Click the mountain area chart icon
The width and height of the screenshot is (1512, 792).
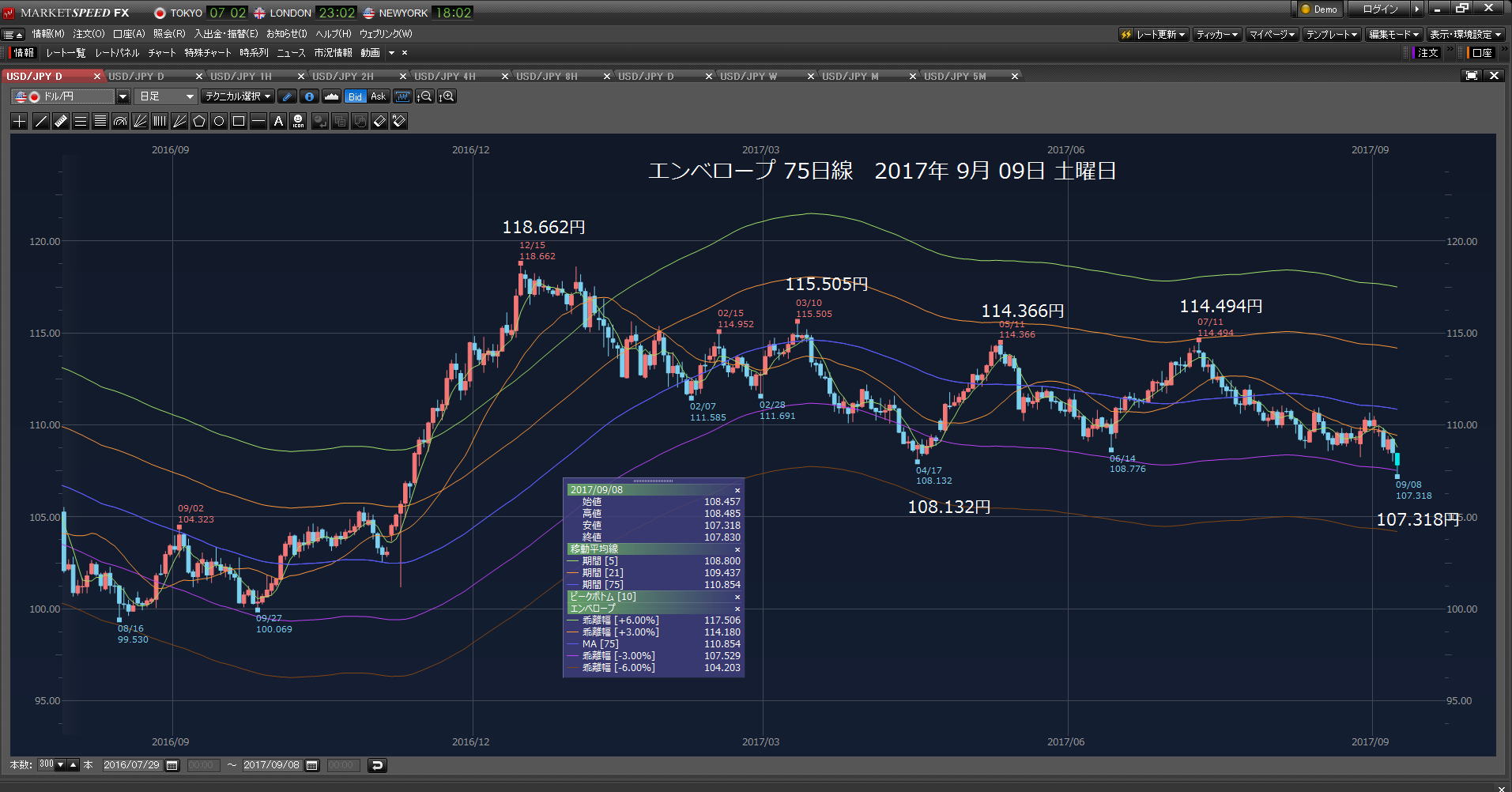331,96
